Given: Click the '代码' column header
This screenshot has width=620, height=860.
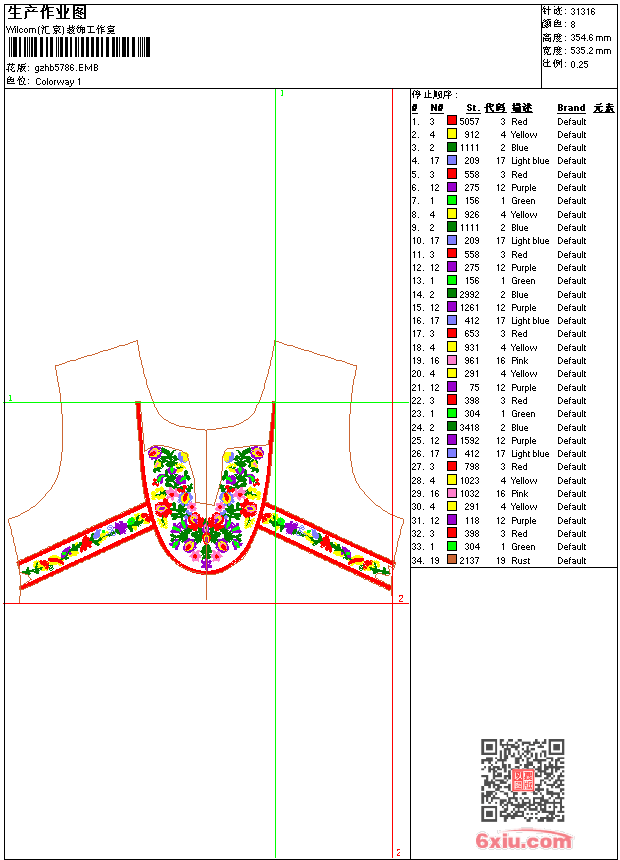Looking at the screenshot, I should 495,108.
